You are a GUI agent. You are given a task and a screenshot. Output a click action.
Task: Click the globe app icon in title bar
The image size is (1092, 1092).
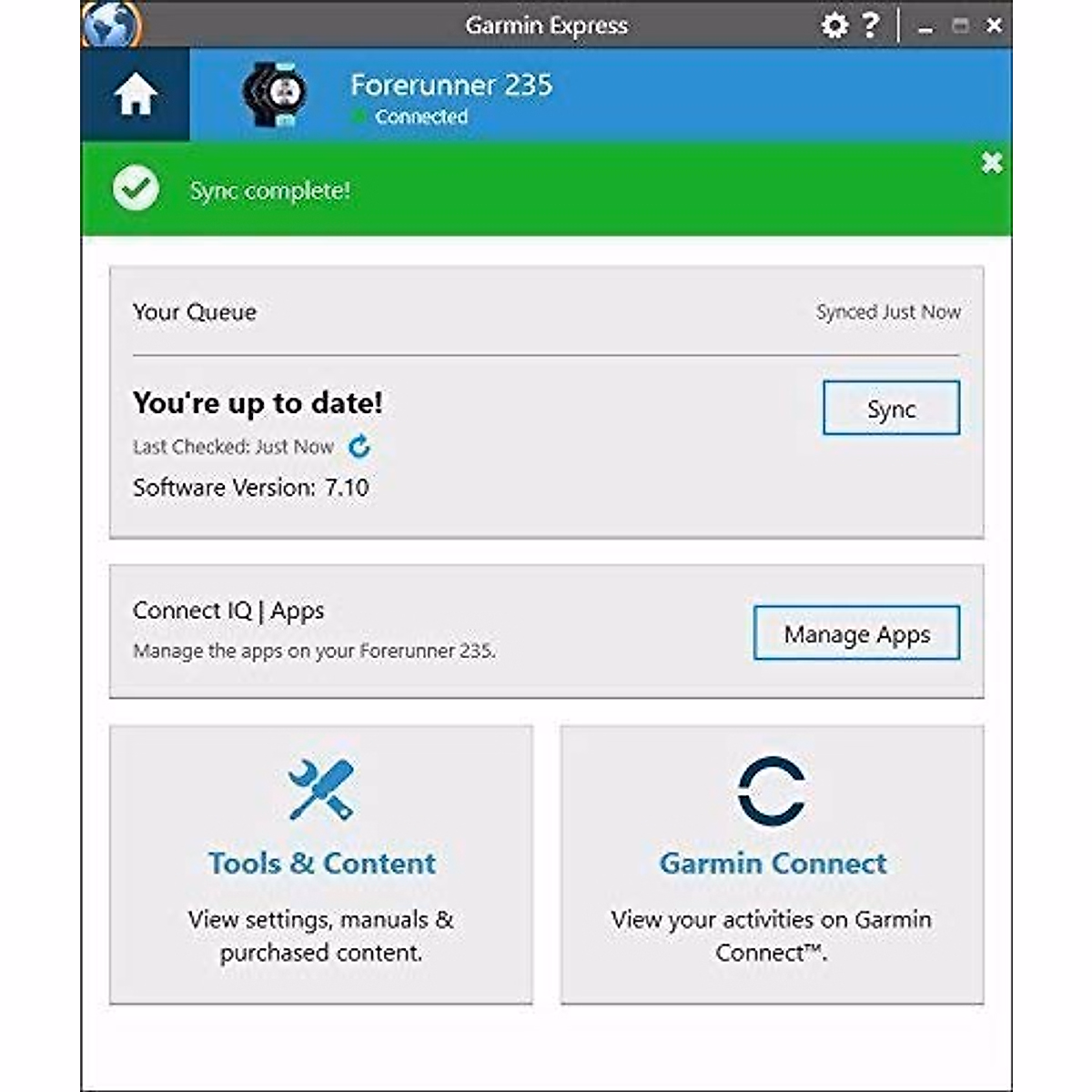click(110, 25)
